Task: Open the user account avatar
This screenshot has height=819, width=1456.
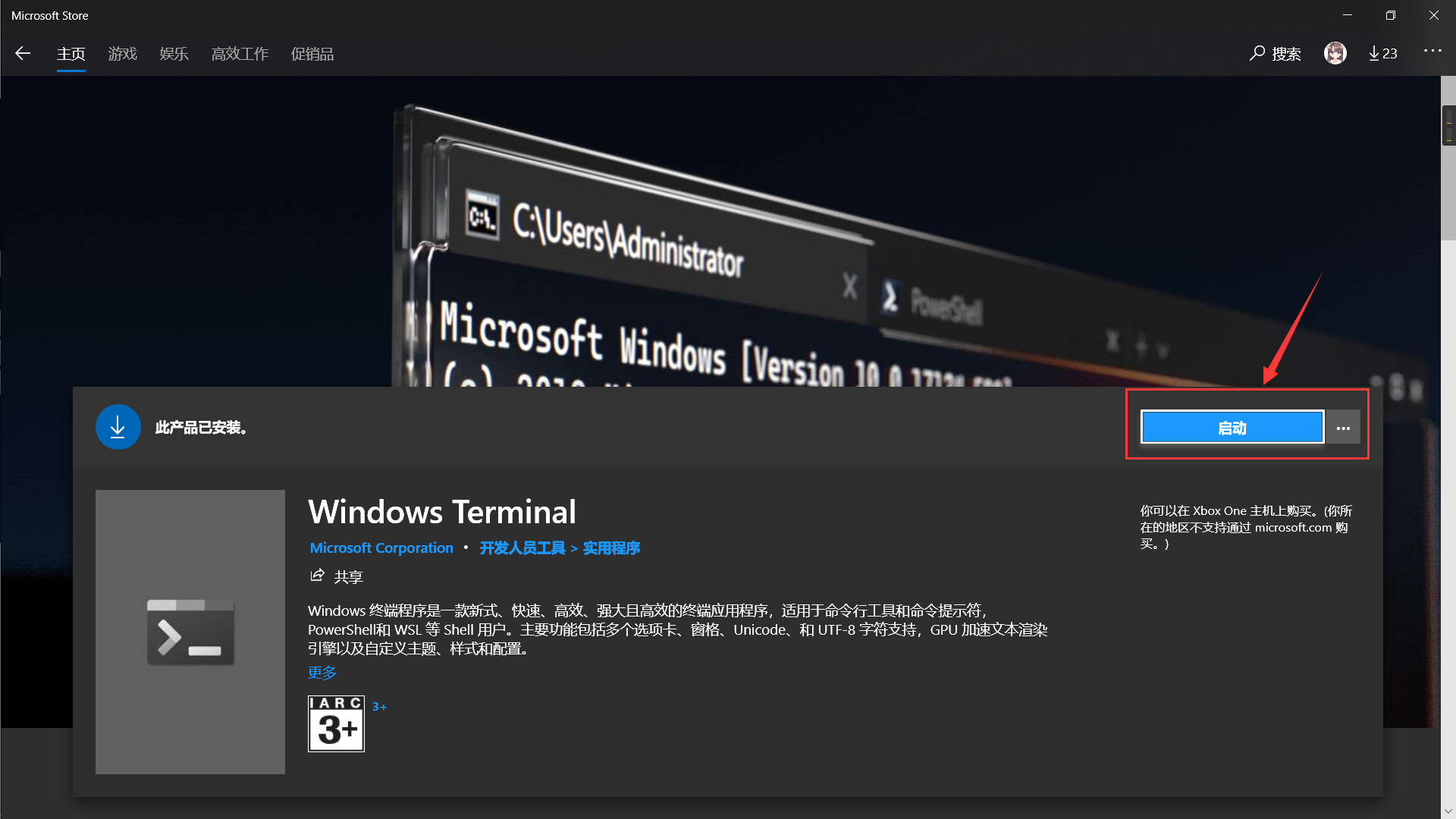Action: (x=1335, y=53)
